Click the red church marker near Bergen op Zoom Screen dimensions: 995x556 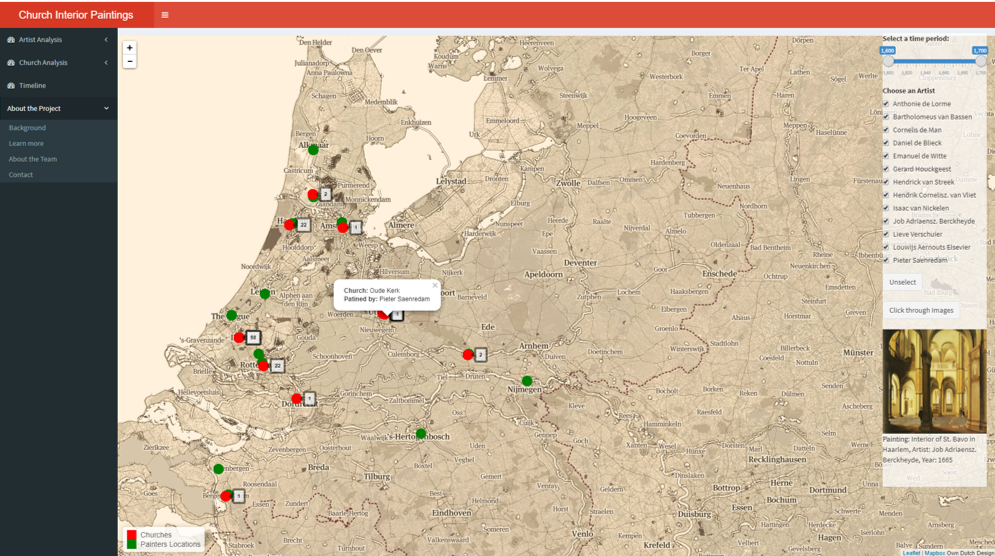point(226,496)
